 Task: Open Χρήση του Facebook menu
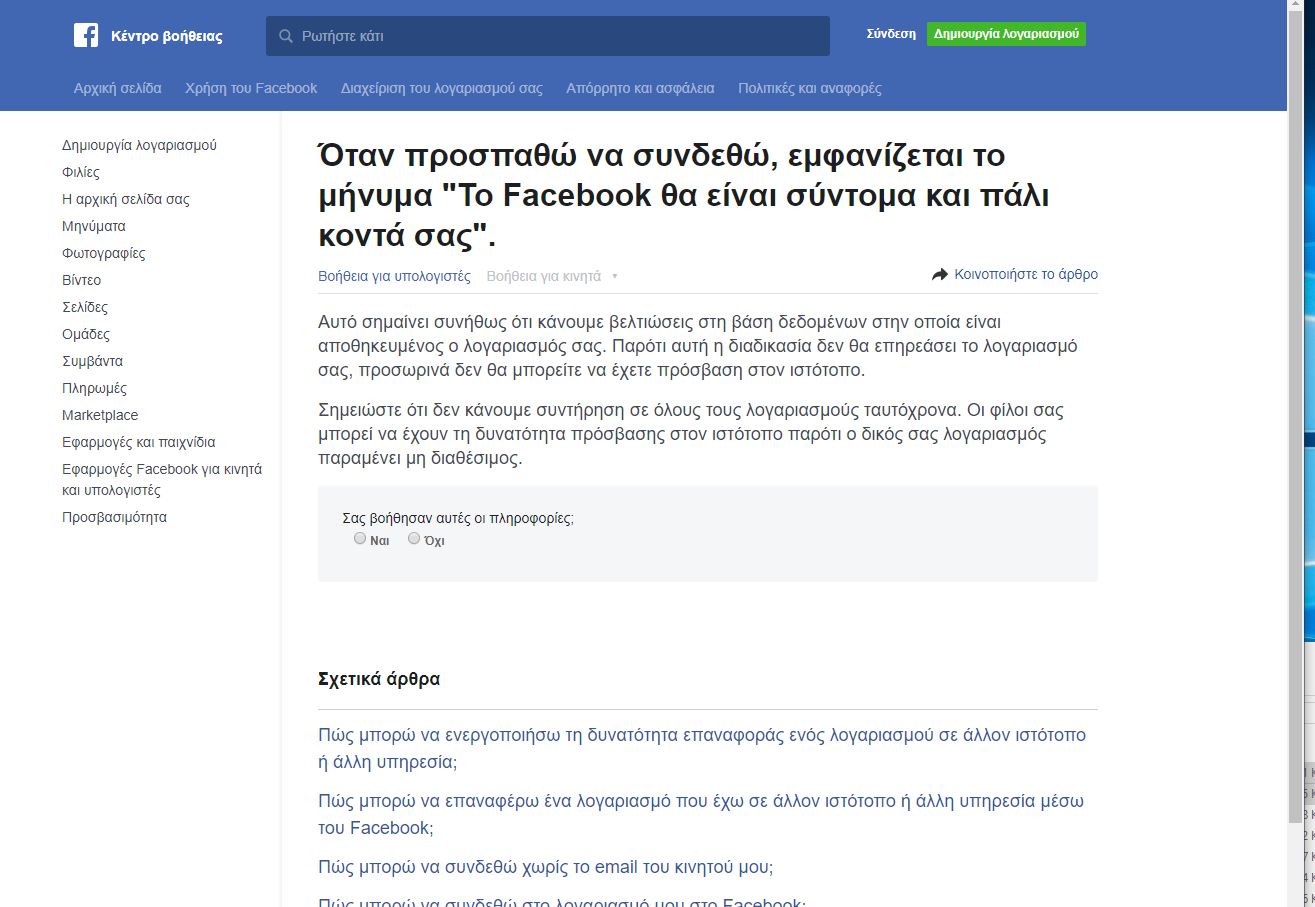251,88
